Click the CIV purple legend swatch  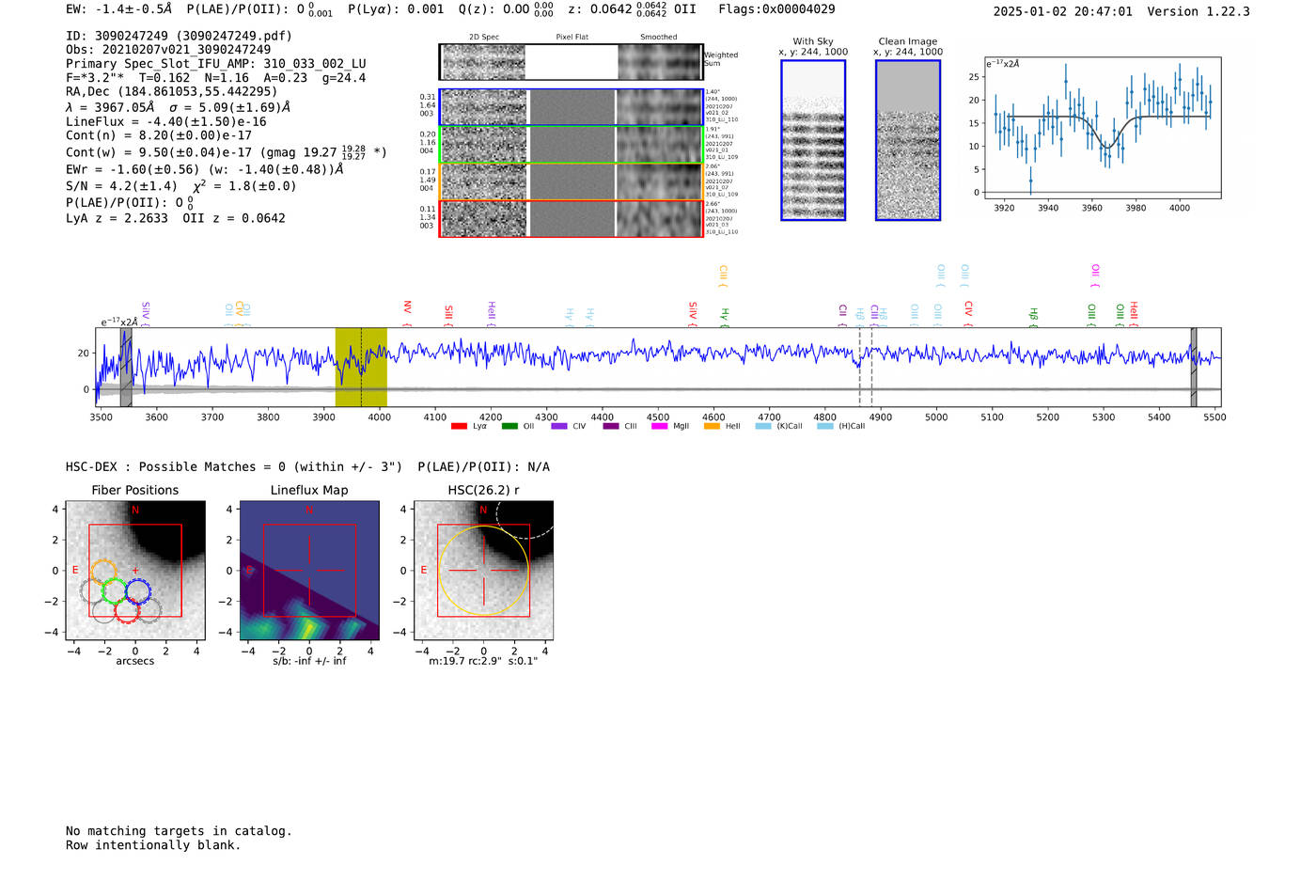point(559,426)
